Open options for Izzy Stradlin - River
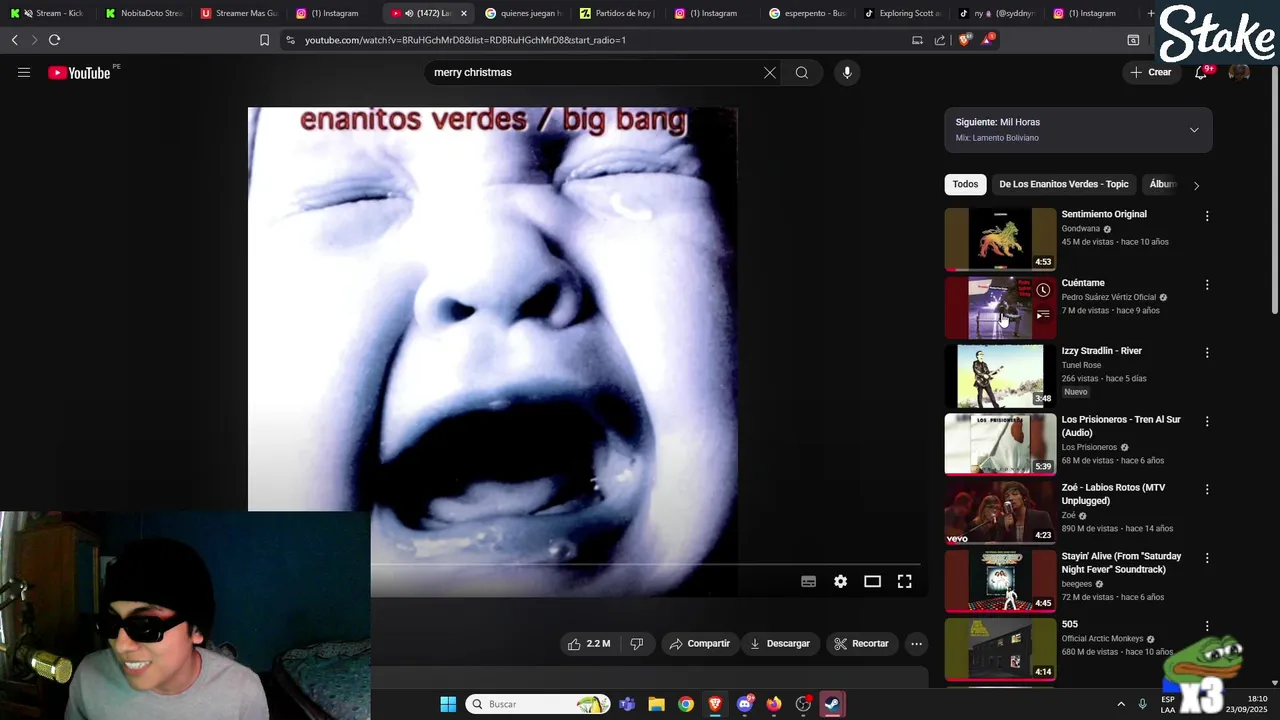 tap(1207, 353)
